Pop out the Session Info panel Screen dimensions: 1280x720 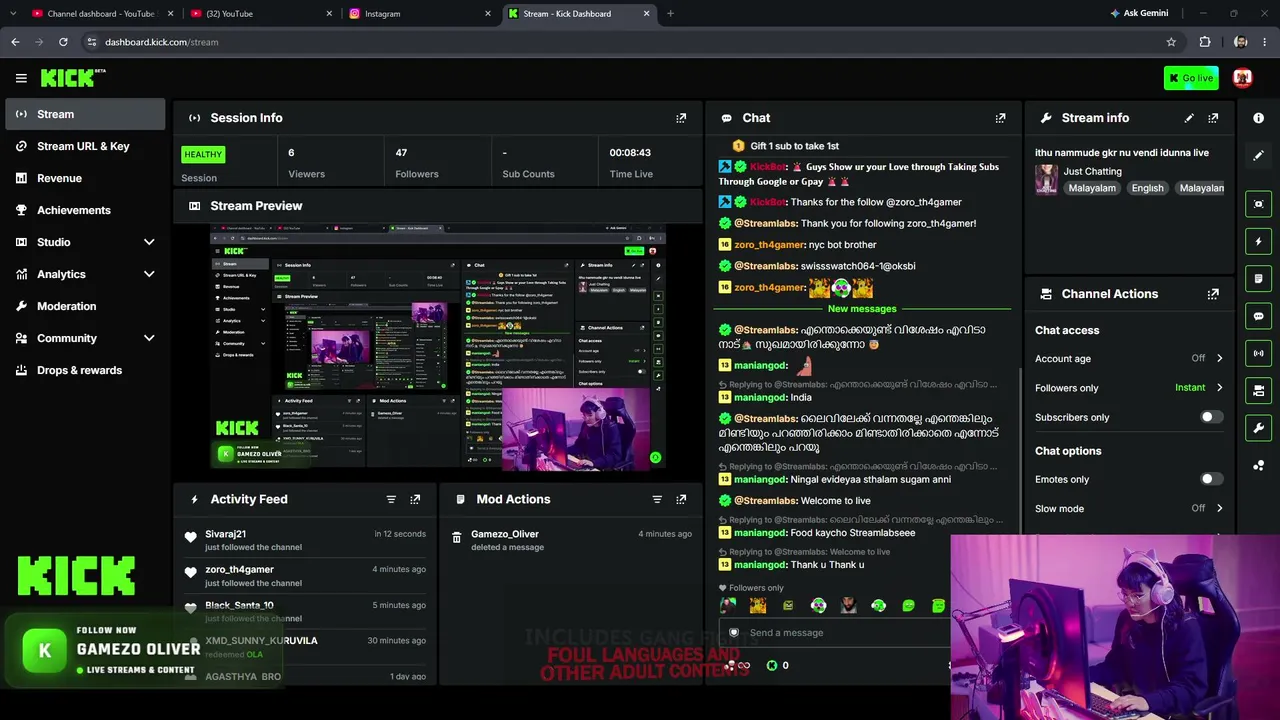coord(681,118)
